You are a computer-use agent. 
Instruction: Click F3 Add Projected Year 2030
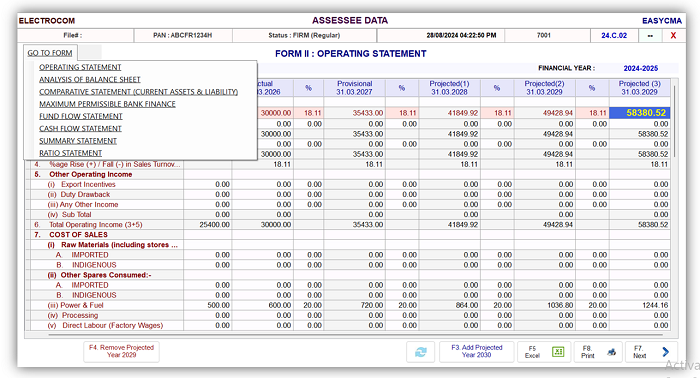click(476, 351)
